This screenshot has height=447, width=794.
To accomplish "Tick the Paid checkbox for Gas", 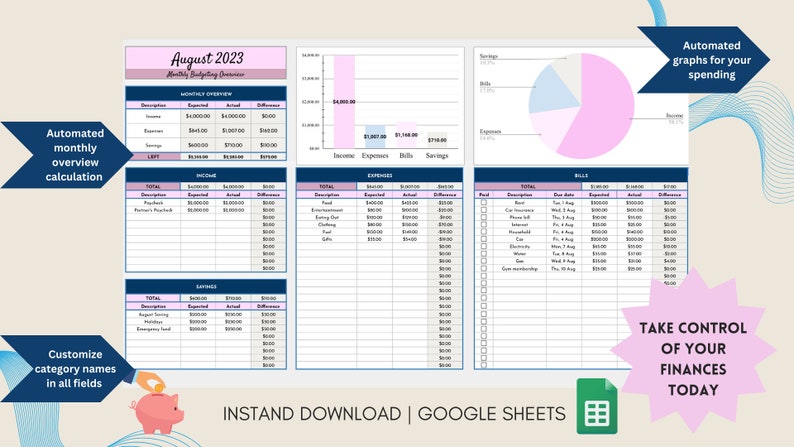I will [484, 261].
